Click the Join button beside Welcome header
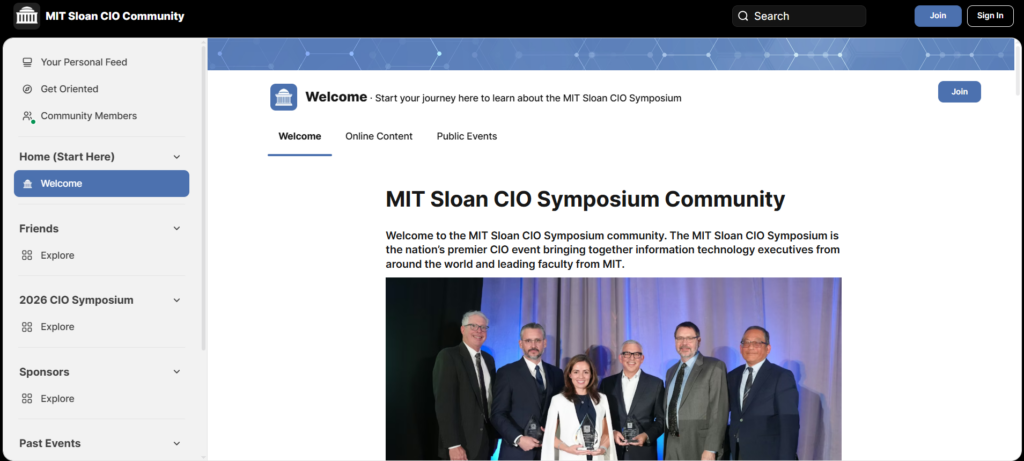This screenshot has width=1024, height=461. (x=959, y=91)
